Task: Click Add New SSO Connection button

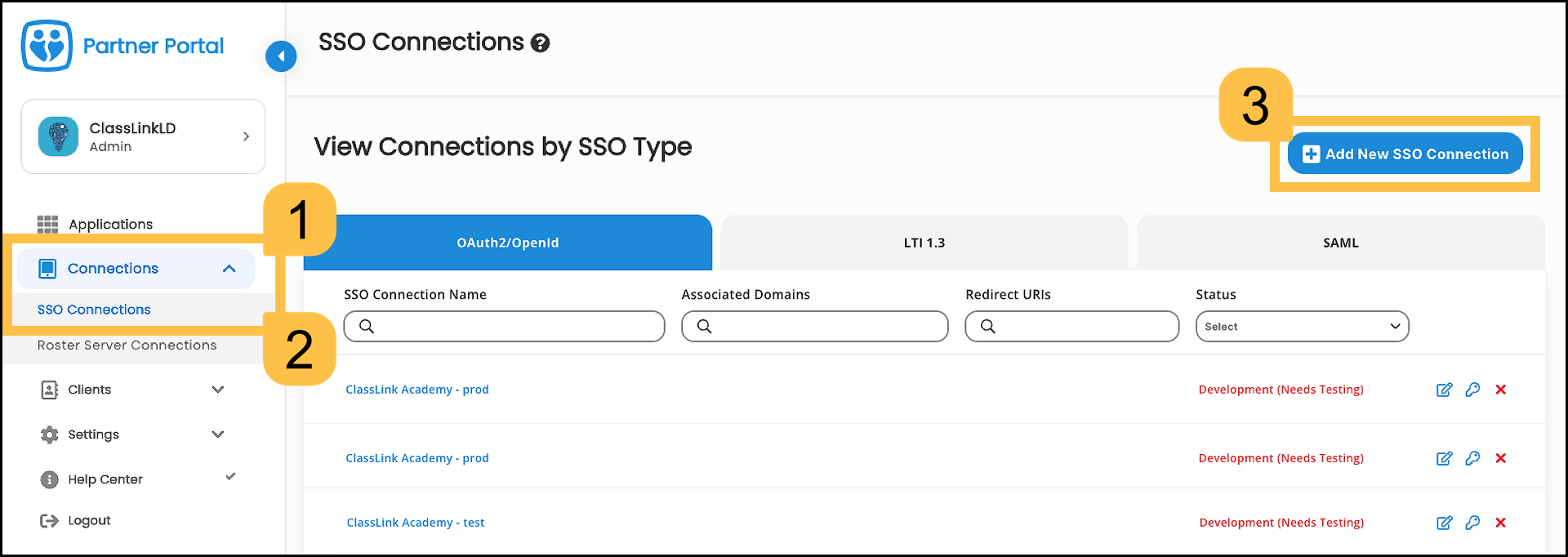Action: (x=1405, y=154)
